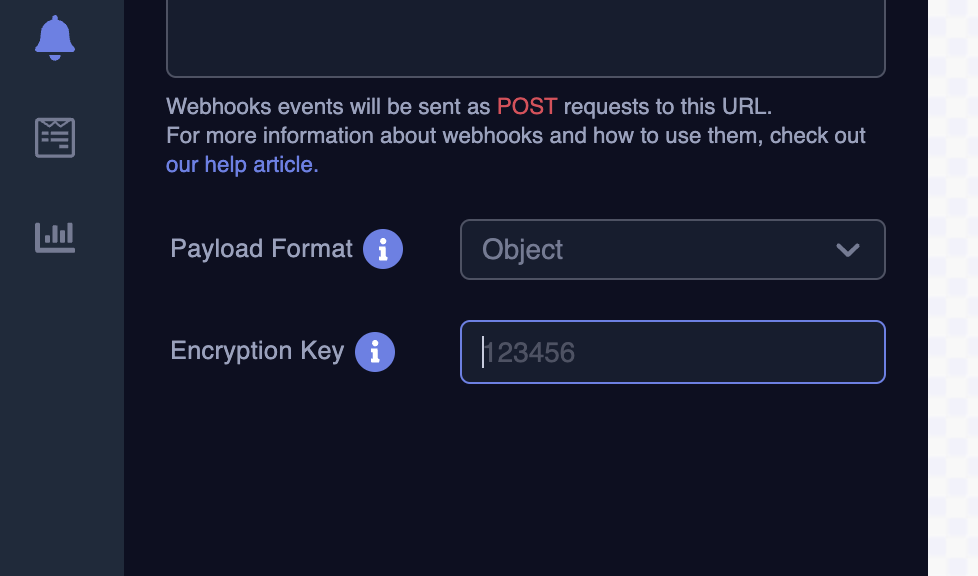Click the help article hyperlink about webhooks

pyautogui.click(x=240, y=164)
